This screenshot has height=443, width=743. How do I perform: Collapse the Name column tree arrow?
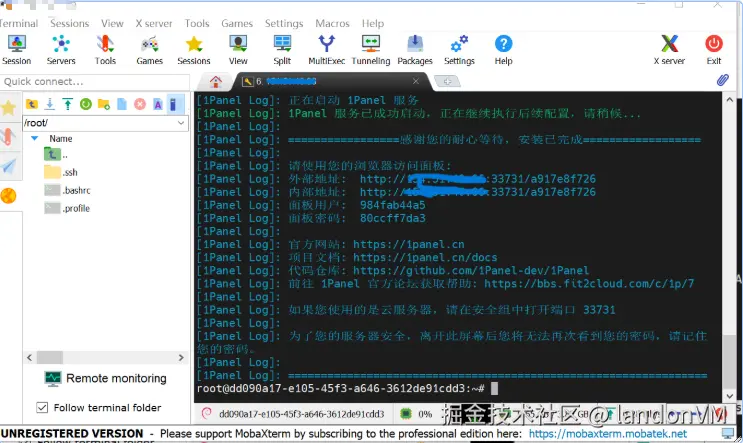[35, 138]
